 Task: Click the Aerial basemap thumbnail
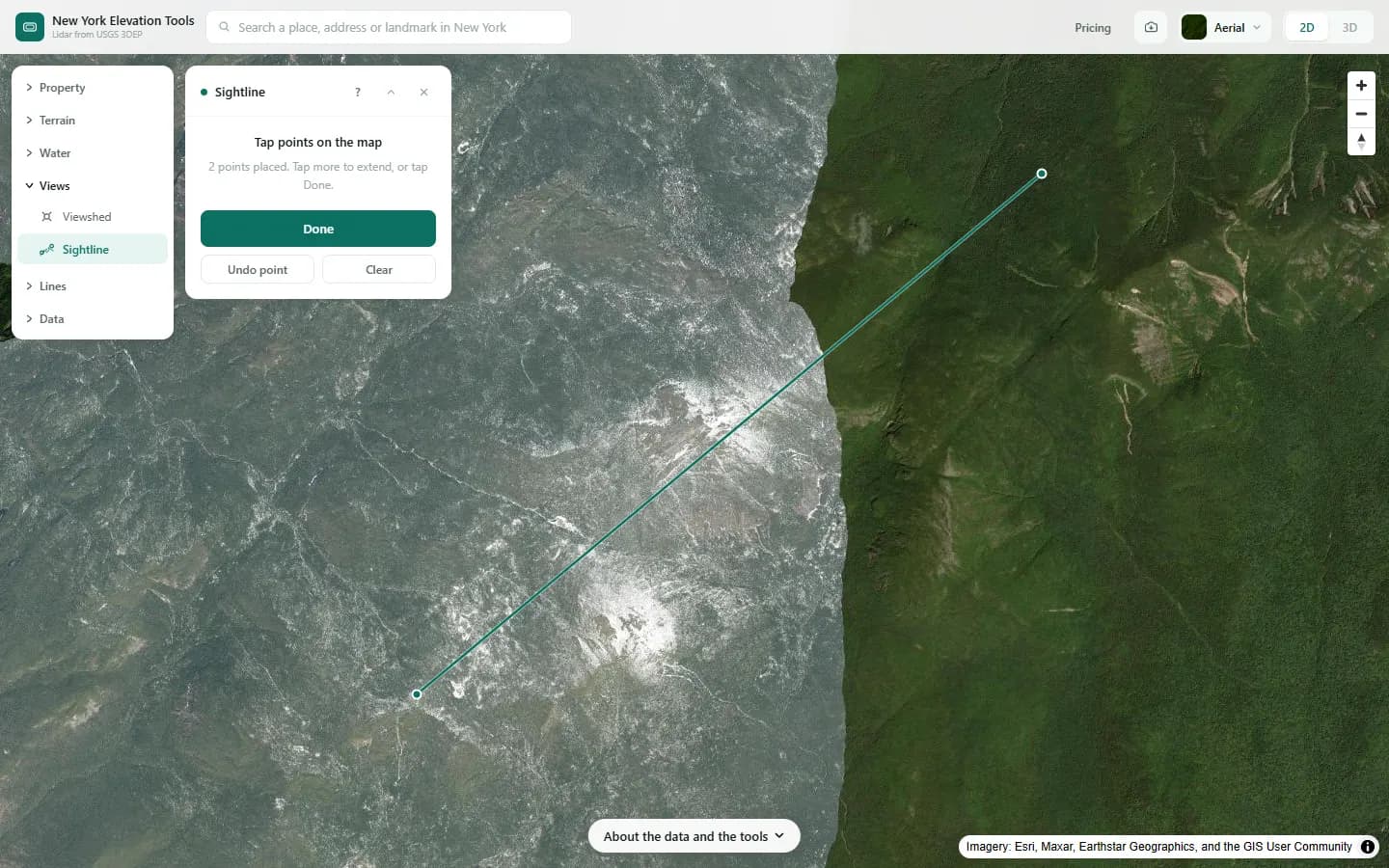click(1194, 27)
